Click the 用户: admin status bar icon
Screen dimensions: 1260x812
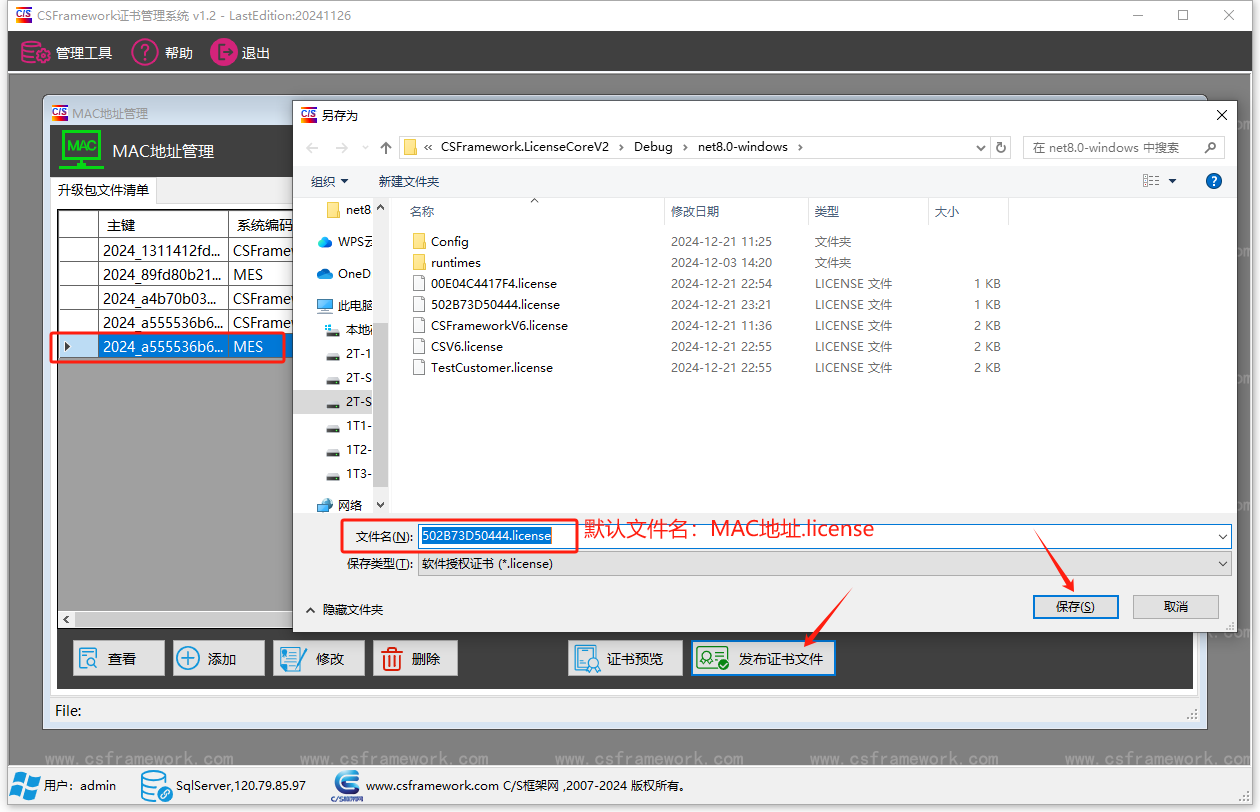(27, 785)
